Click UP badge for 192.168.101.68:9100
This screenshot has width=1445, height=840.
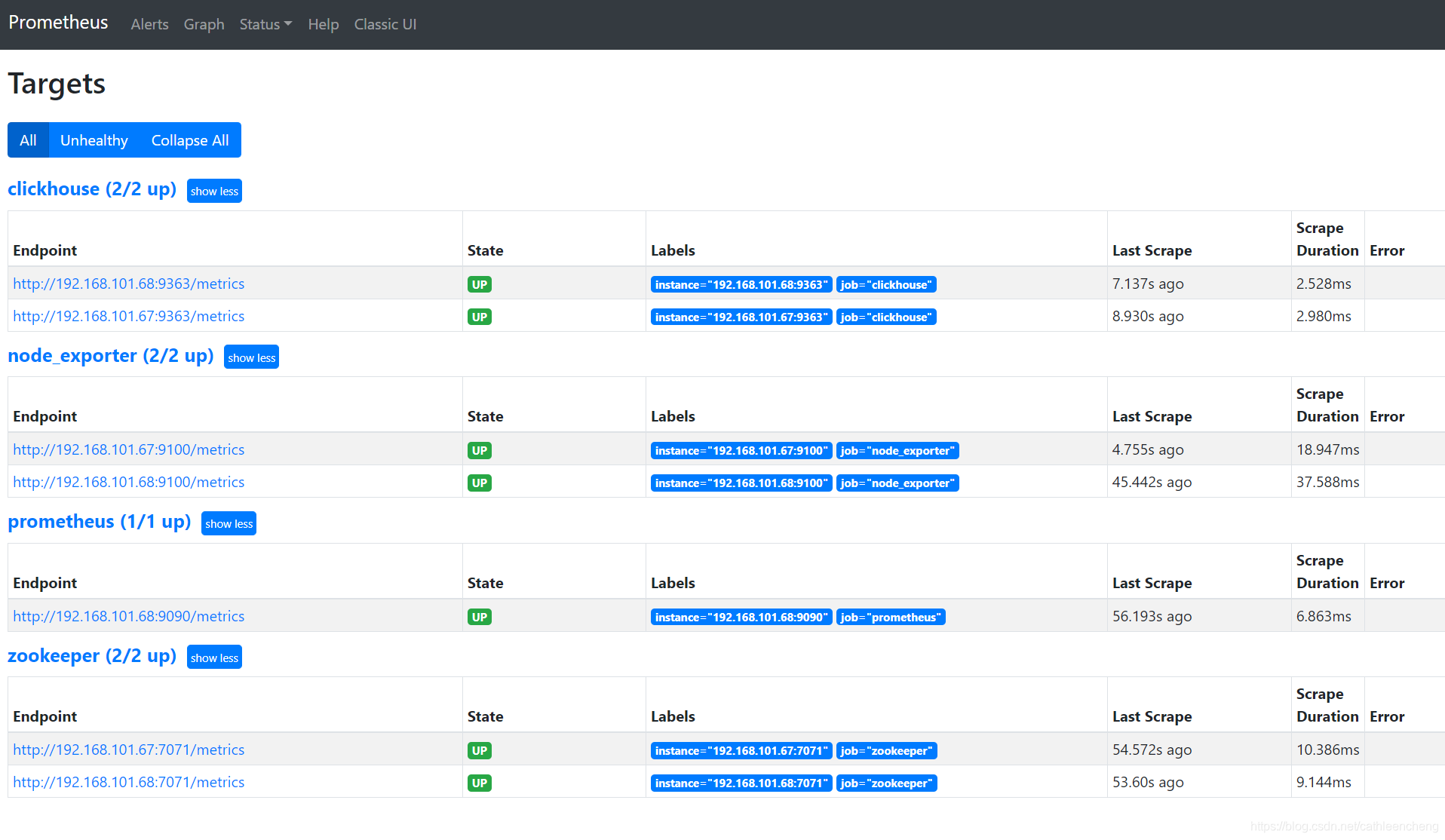[480, 483]
